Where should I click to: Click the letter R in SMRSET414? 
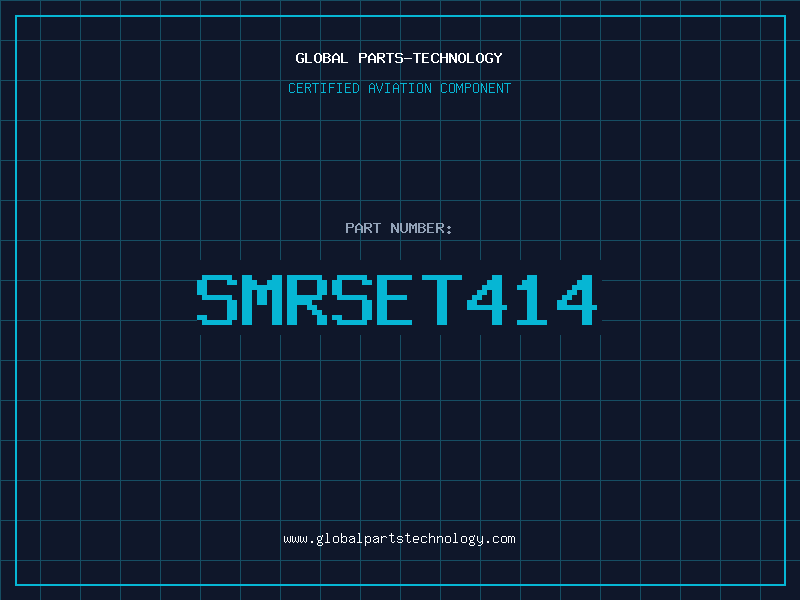(x=307, y=300)
